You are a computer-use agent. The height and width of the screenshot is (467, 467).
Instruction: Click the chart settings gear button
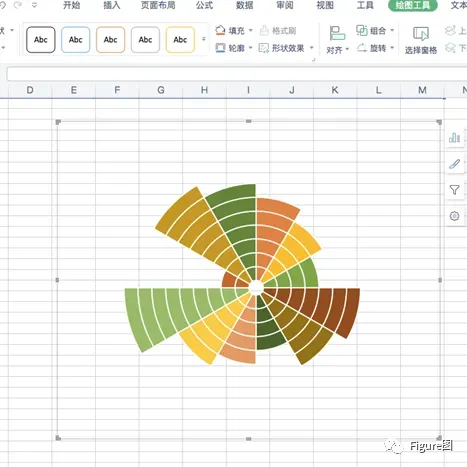coord(455,216)
